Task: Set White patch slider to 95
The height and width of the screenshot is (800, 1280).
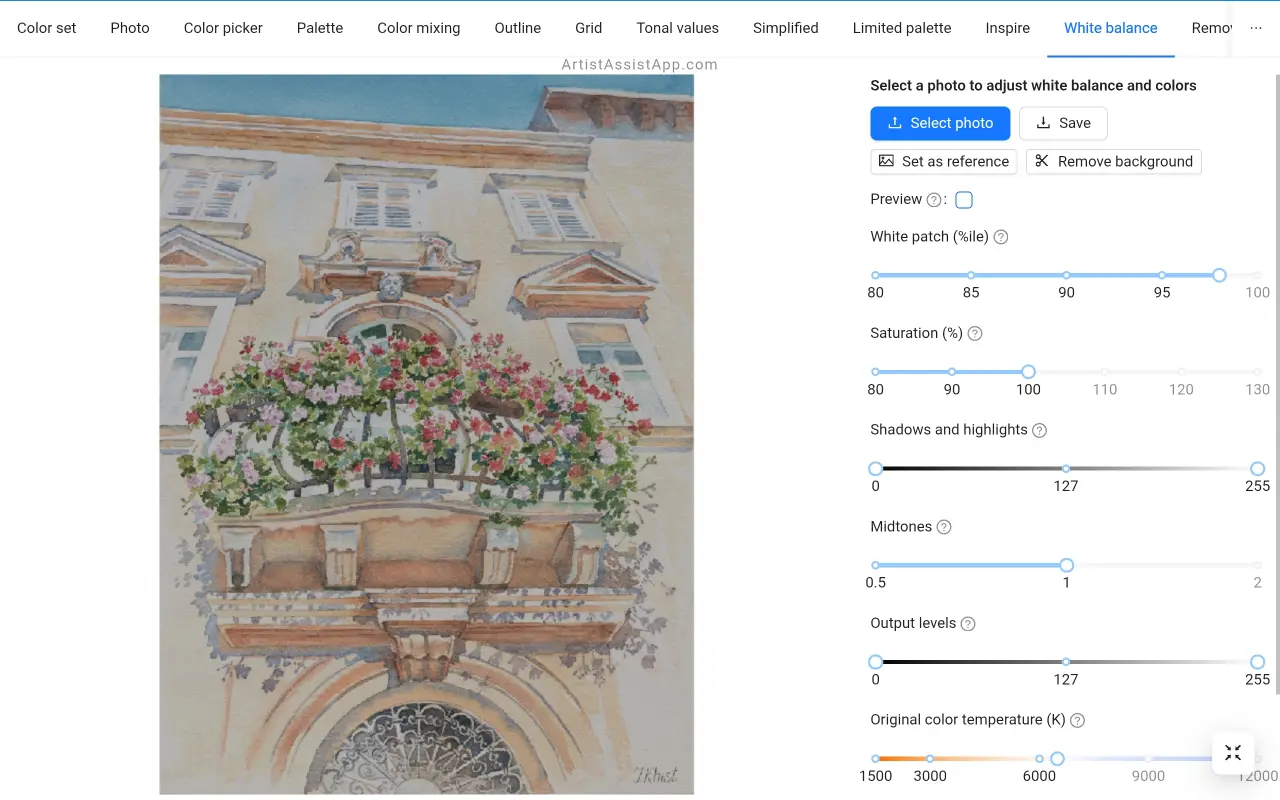Action: click(1162, 275)
